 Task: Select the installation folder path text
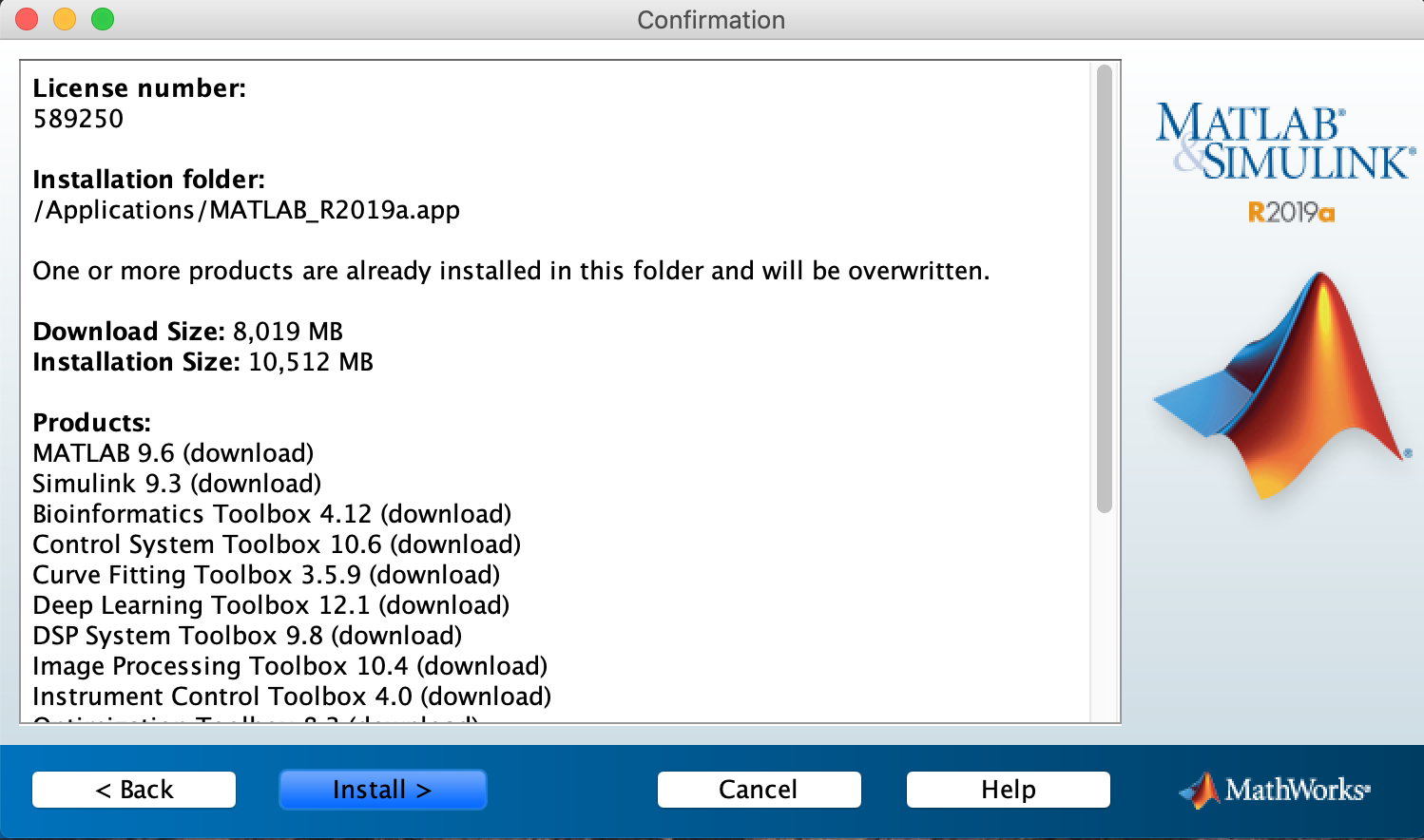[x=245, y=209]
